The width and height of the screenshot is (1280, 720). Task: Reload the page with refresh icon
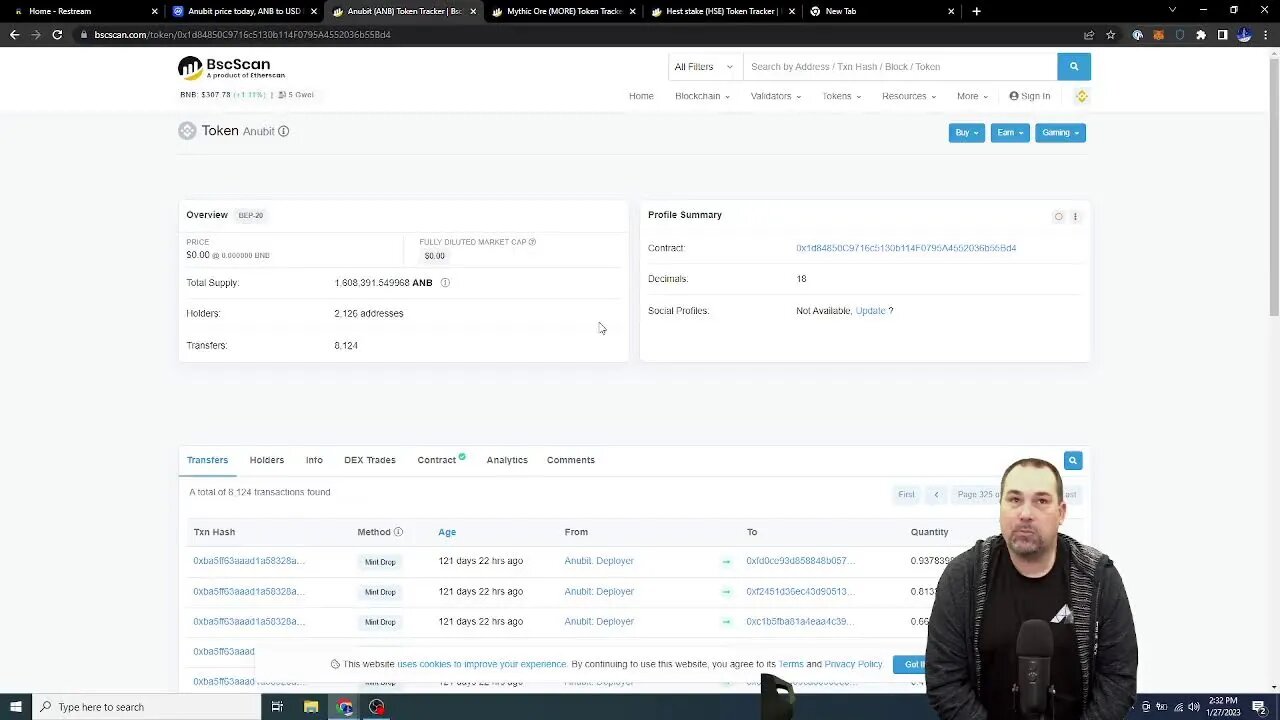click(x=57, y=34)
